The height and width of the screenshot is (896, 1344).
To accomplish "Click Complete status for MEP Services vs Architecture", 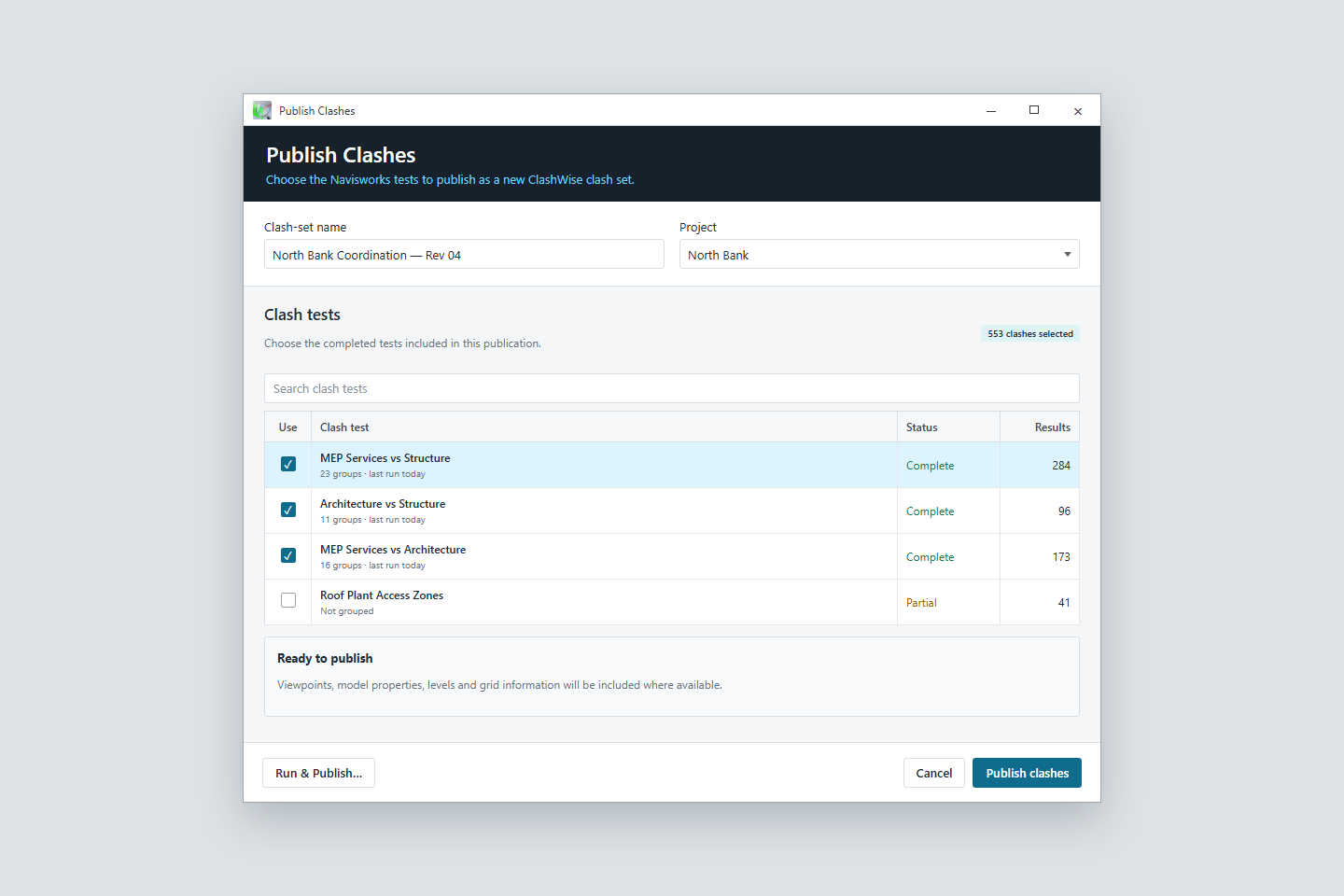I will coord(930,557).
